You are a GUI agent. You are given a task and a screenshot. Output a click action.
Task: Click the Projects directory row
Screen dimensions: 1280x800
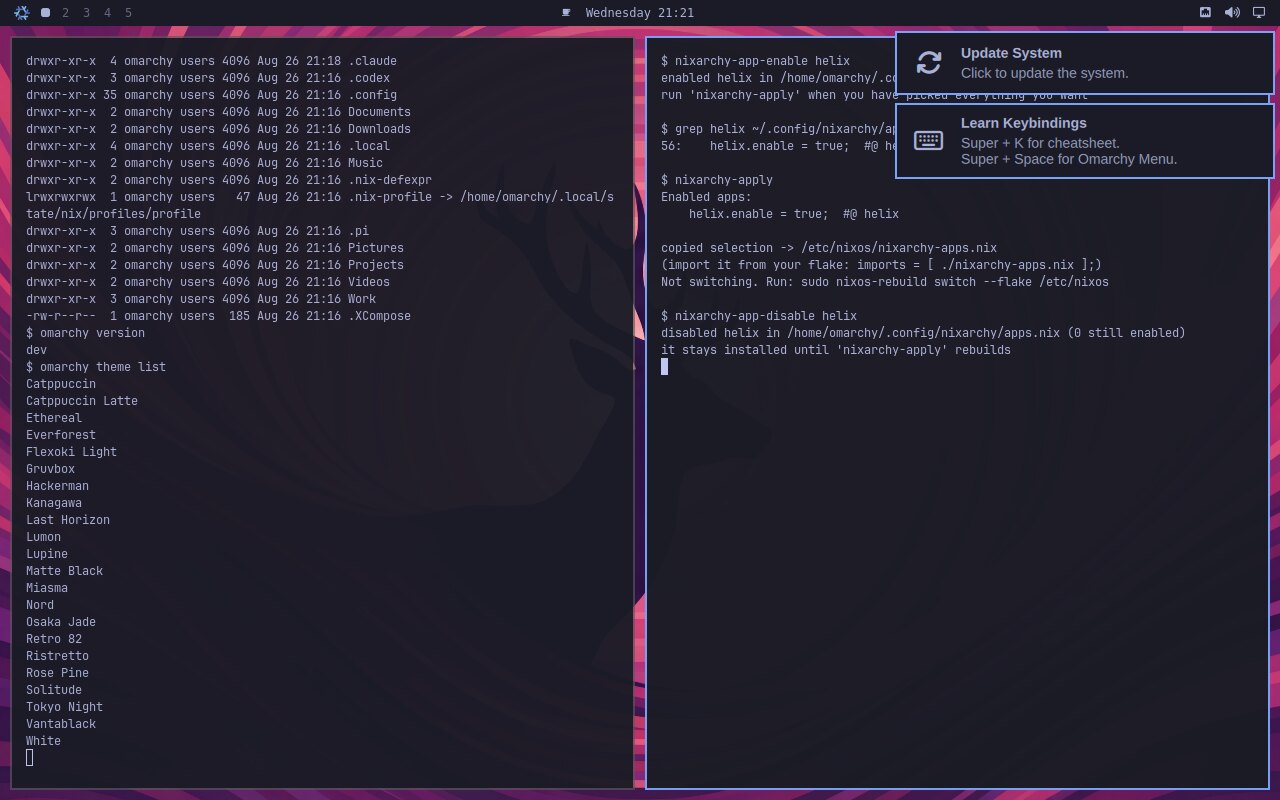pyautogui.click(x=215, y=265)
